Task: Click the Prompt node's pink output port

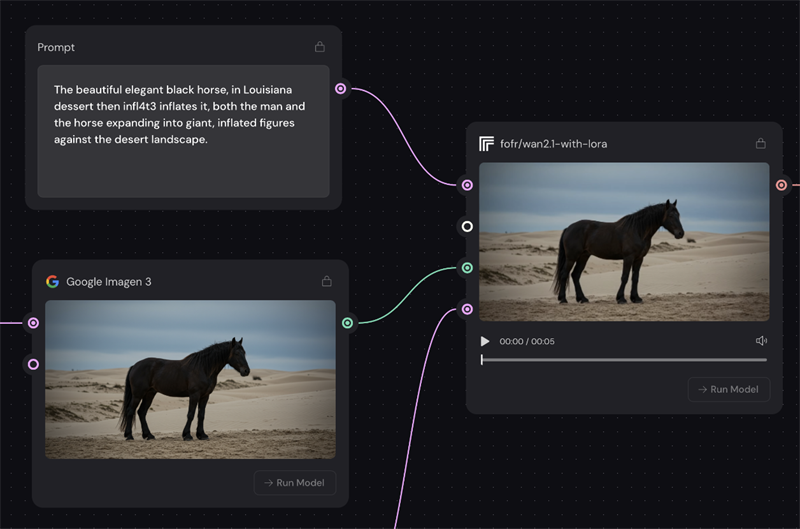Action: click(x=341, y=89)
